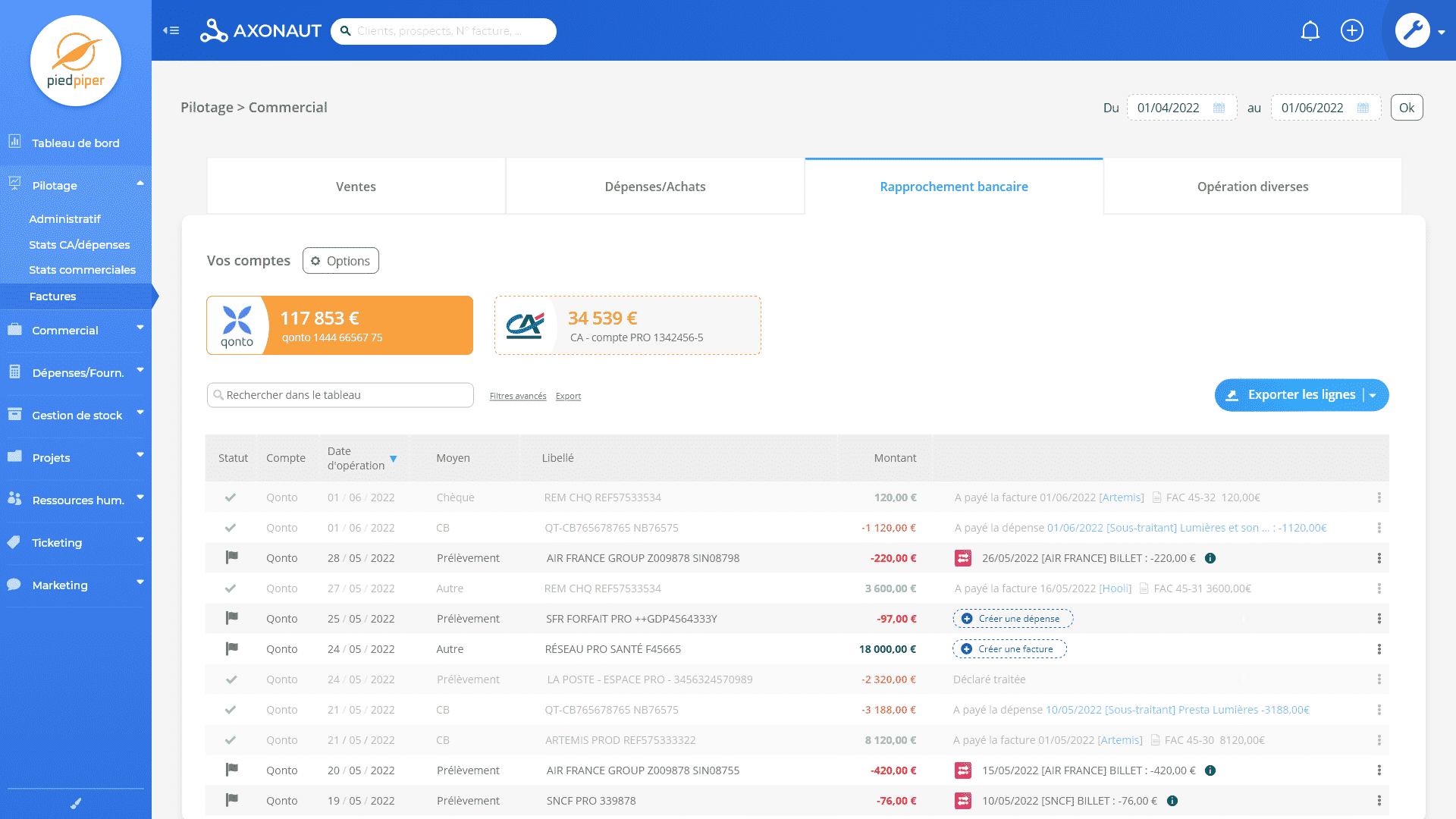The height and width of the screenshot is (819, 1456).
Task: Click the wrench settings avatar icon
Action: (1412, 31)
